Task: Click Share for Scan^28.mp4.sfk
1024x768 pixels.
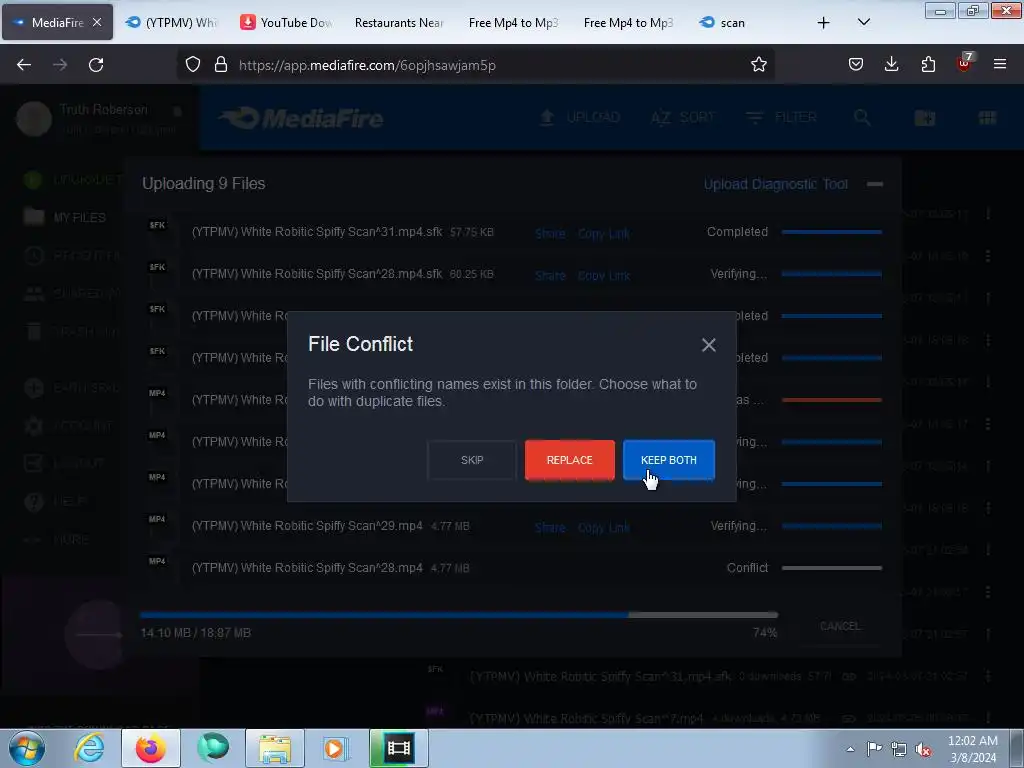Action: (x=550, y=276)
